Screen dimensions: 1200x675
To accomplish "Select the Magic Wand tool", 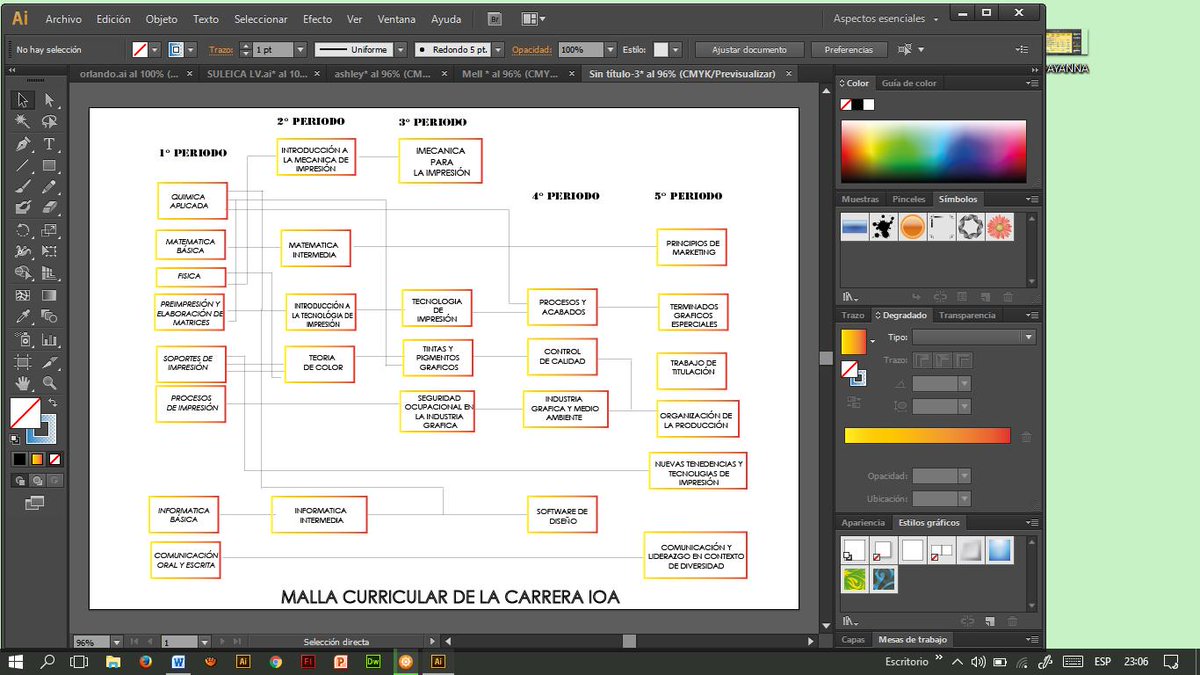I will click(x=22, y=122).
